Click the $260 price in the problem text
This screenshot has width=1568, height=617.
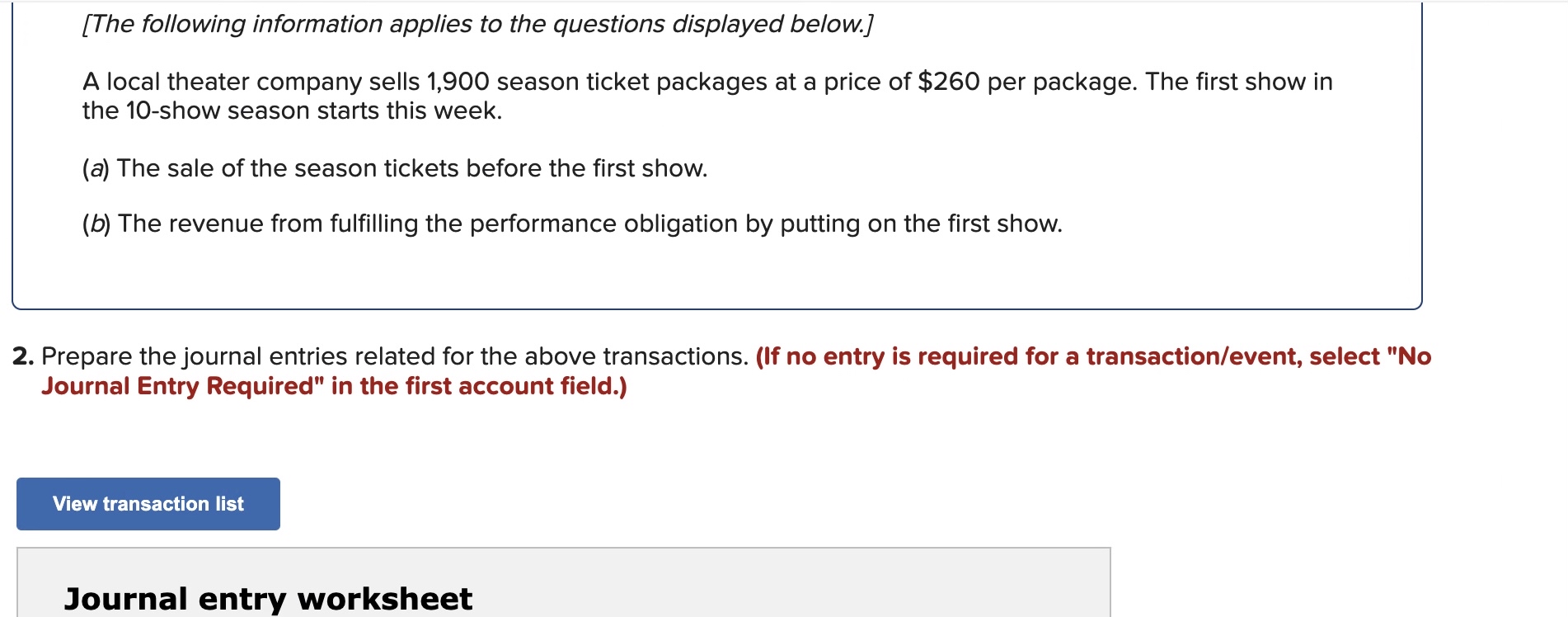coord(949,82)
